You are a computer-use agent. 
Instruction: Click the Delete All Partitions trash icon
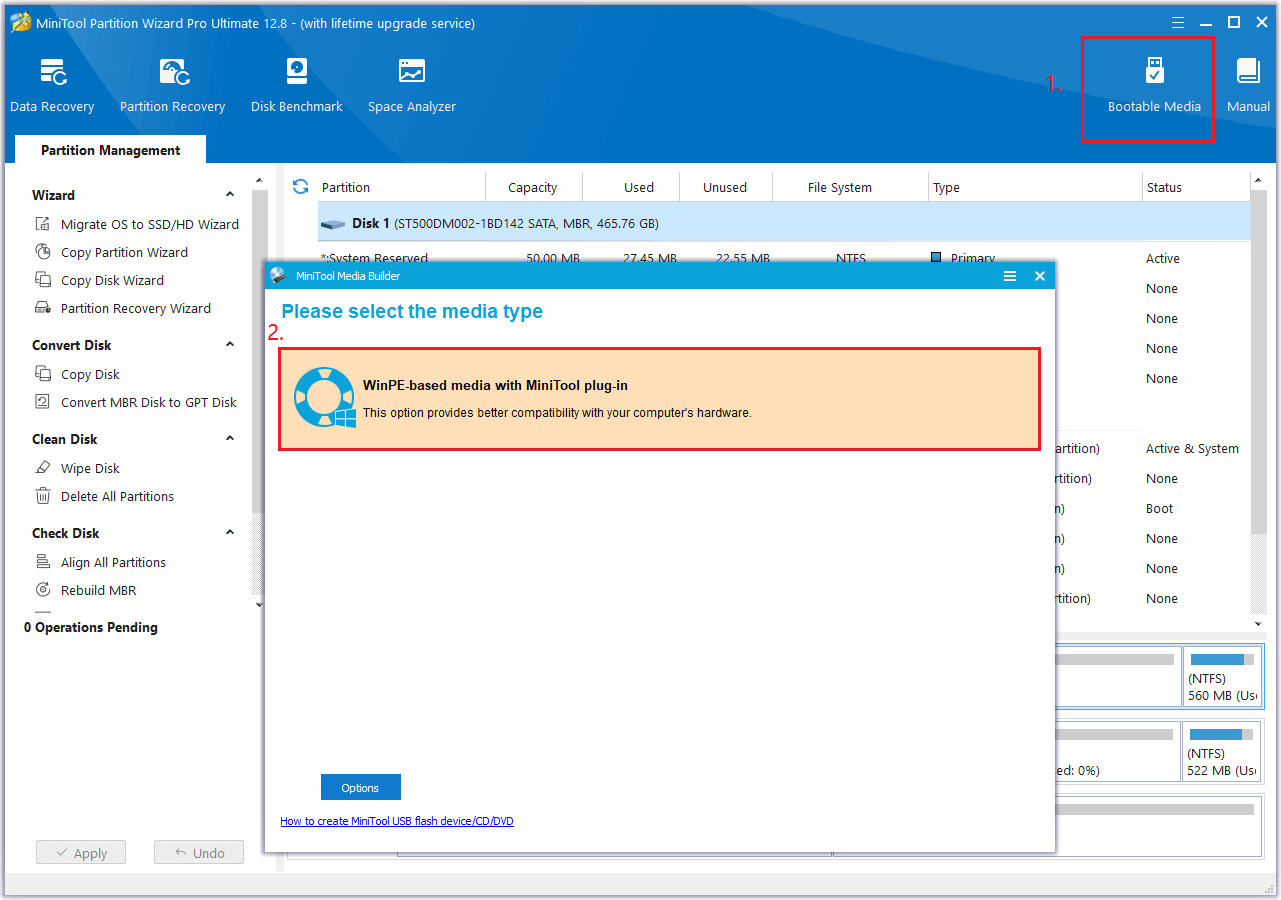(x=43, y=496)
